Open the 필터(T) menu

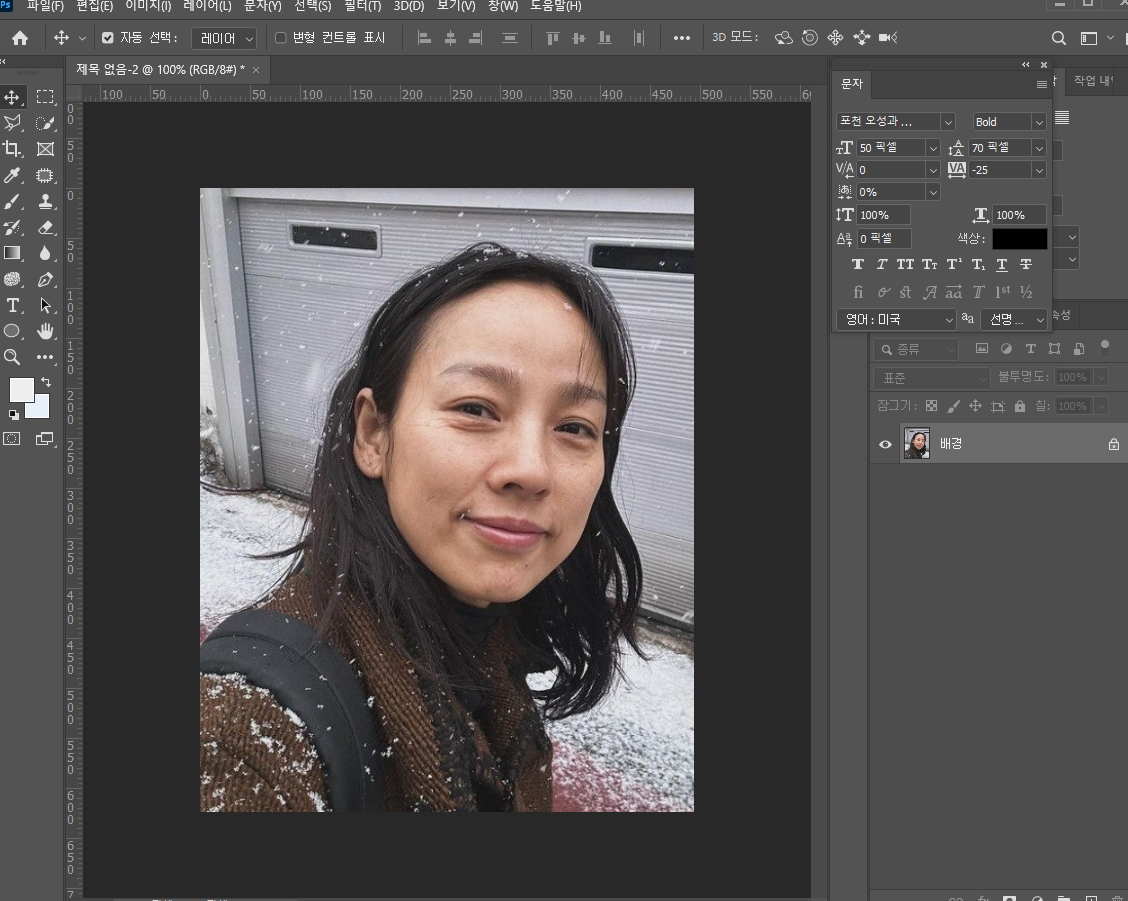pos(363,6)
